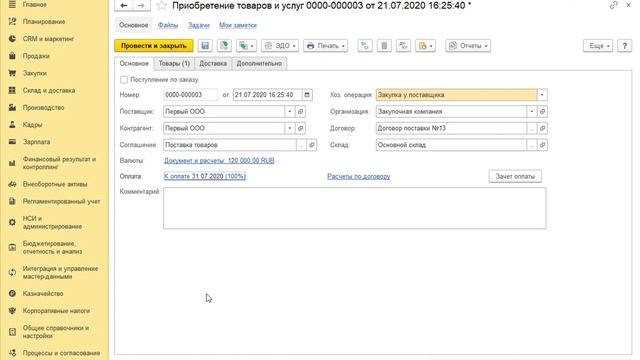Open the Задачи navigation link
Viewport: 640px width, 360px height.
click(199, 25)
